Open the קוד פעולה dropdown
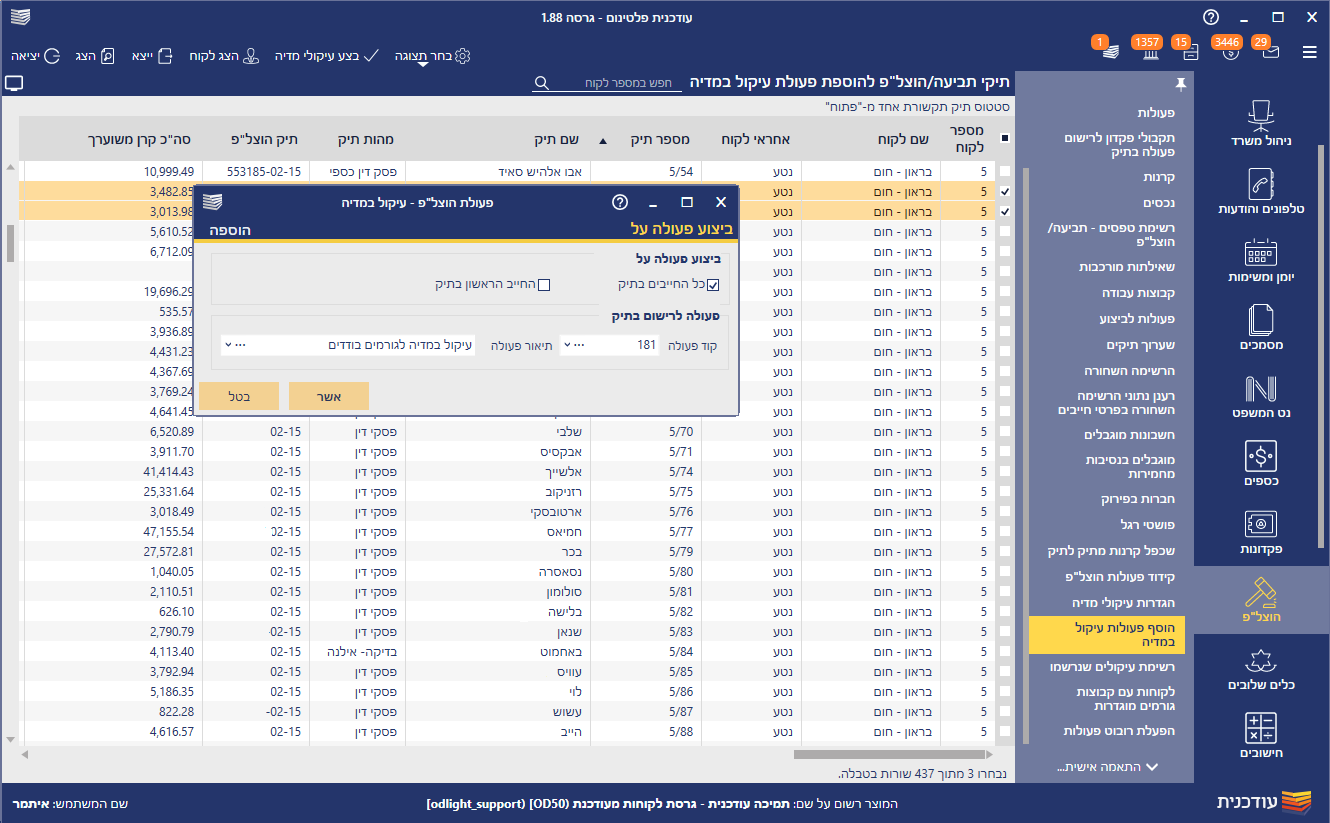Viewport: 1330px width, 823px height. pyautogui.click(x=567, y=345)
